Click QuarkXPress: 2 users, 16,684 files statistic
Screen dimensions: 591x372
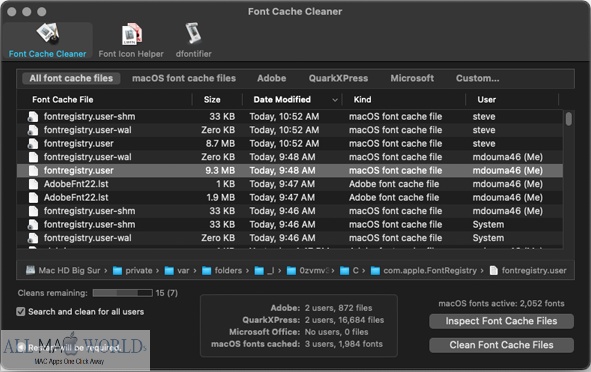point(313,320)
